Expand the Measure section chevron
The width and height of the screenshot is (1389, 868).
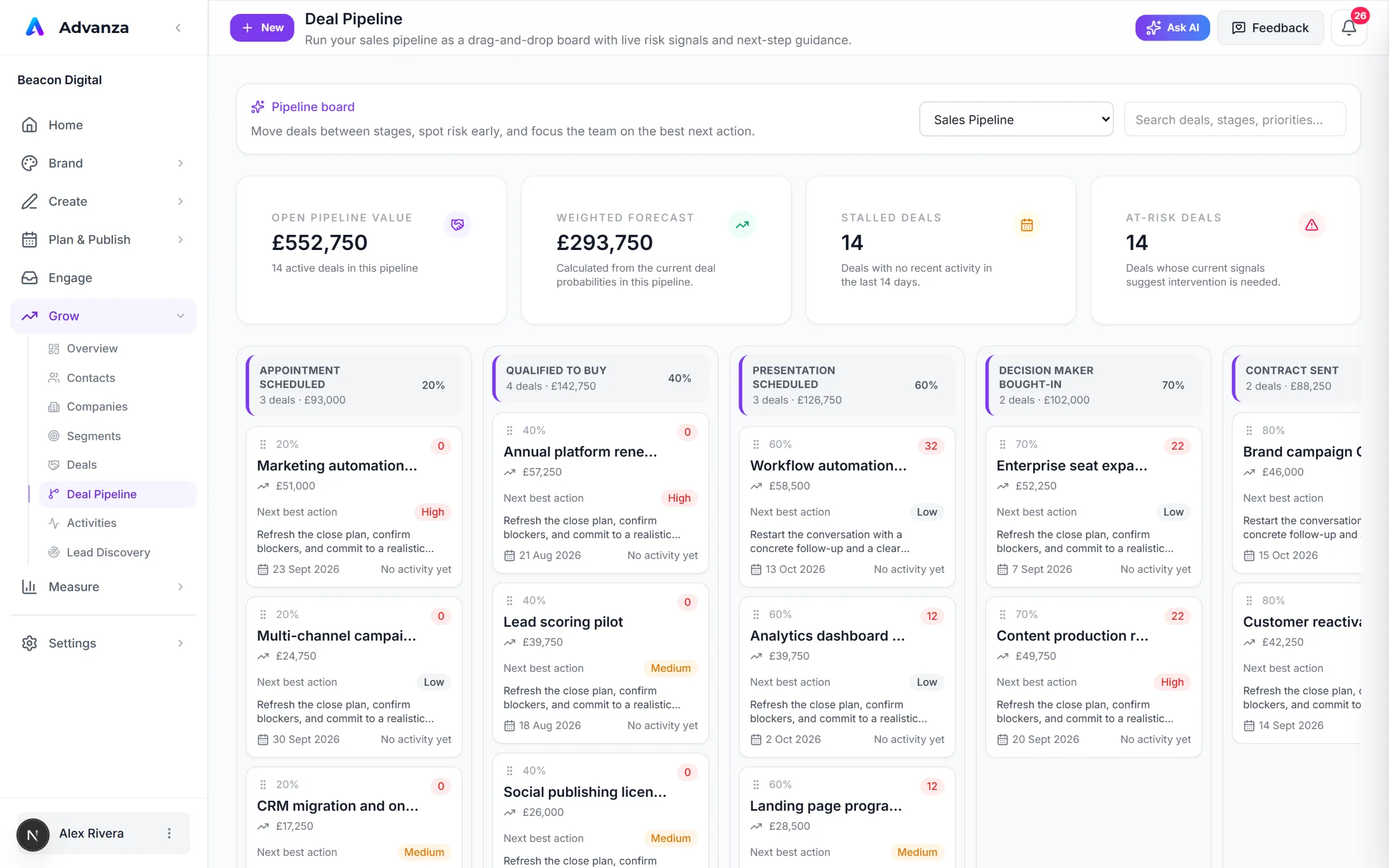(181, 587)
